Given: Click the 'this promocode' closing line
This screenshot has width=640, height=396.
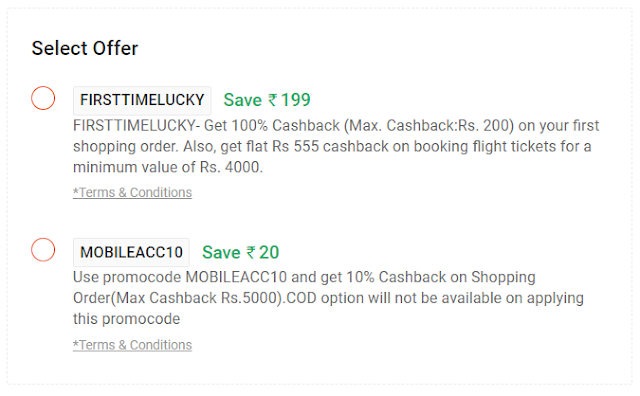Looking at the screenshot, I should 127,319.
